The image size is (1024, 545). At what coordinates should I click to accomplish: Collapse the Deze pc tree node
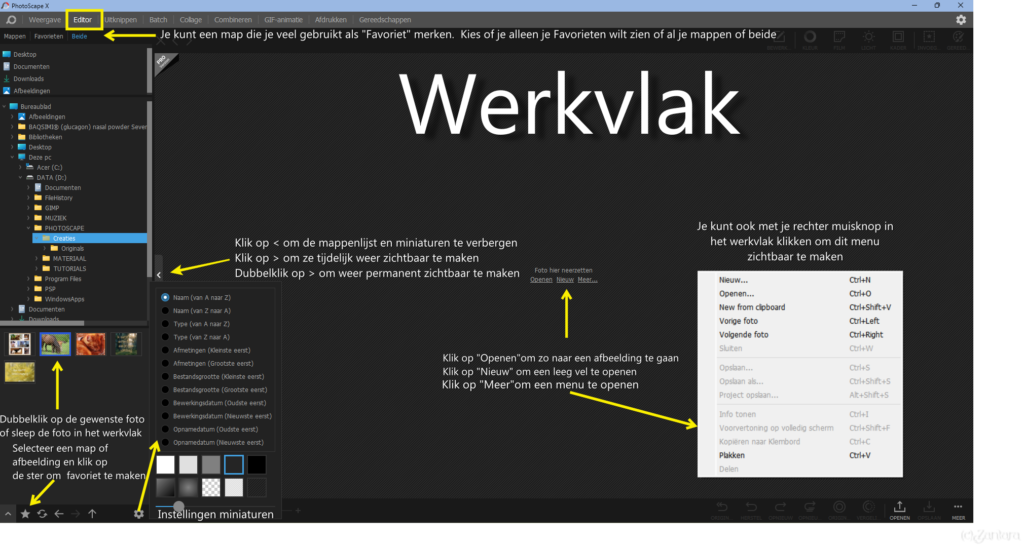12,157
